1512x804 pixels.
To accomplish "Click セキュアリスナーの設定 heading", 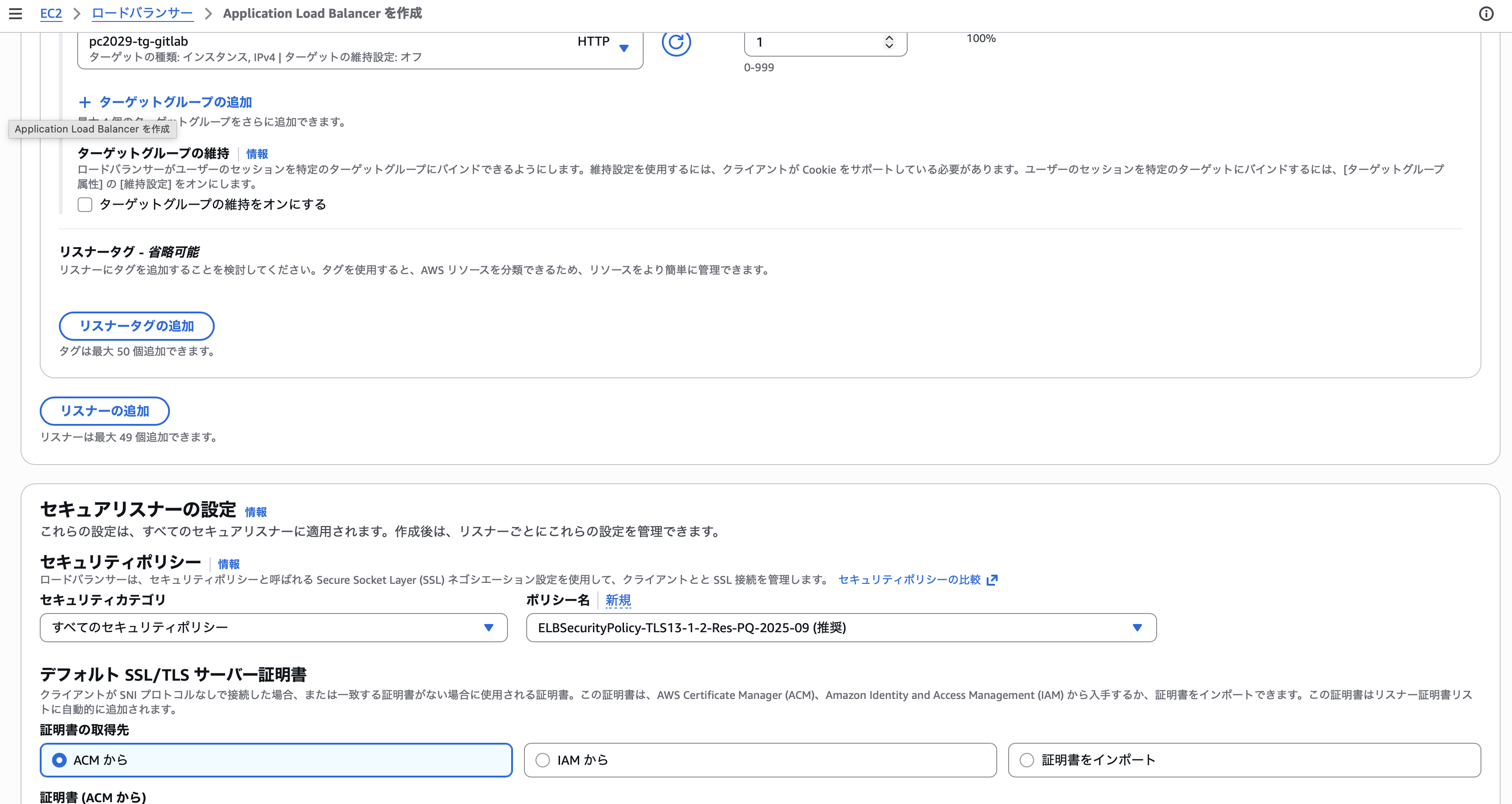I will (138, 509).
